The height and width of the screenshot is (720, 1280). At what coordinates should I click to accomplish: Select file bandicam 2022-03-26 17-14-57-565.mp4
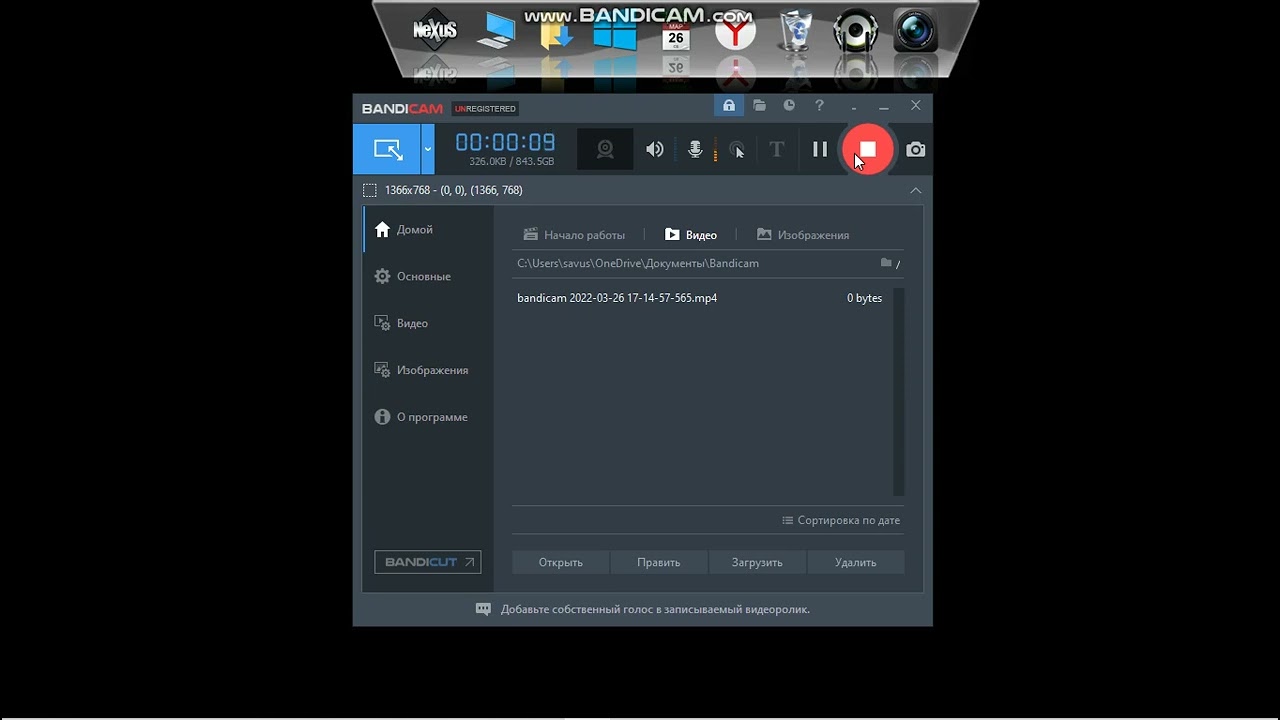pos(617,298)
